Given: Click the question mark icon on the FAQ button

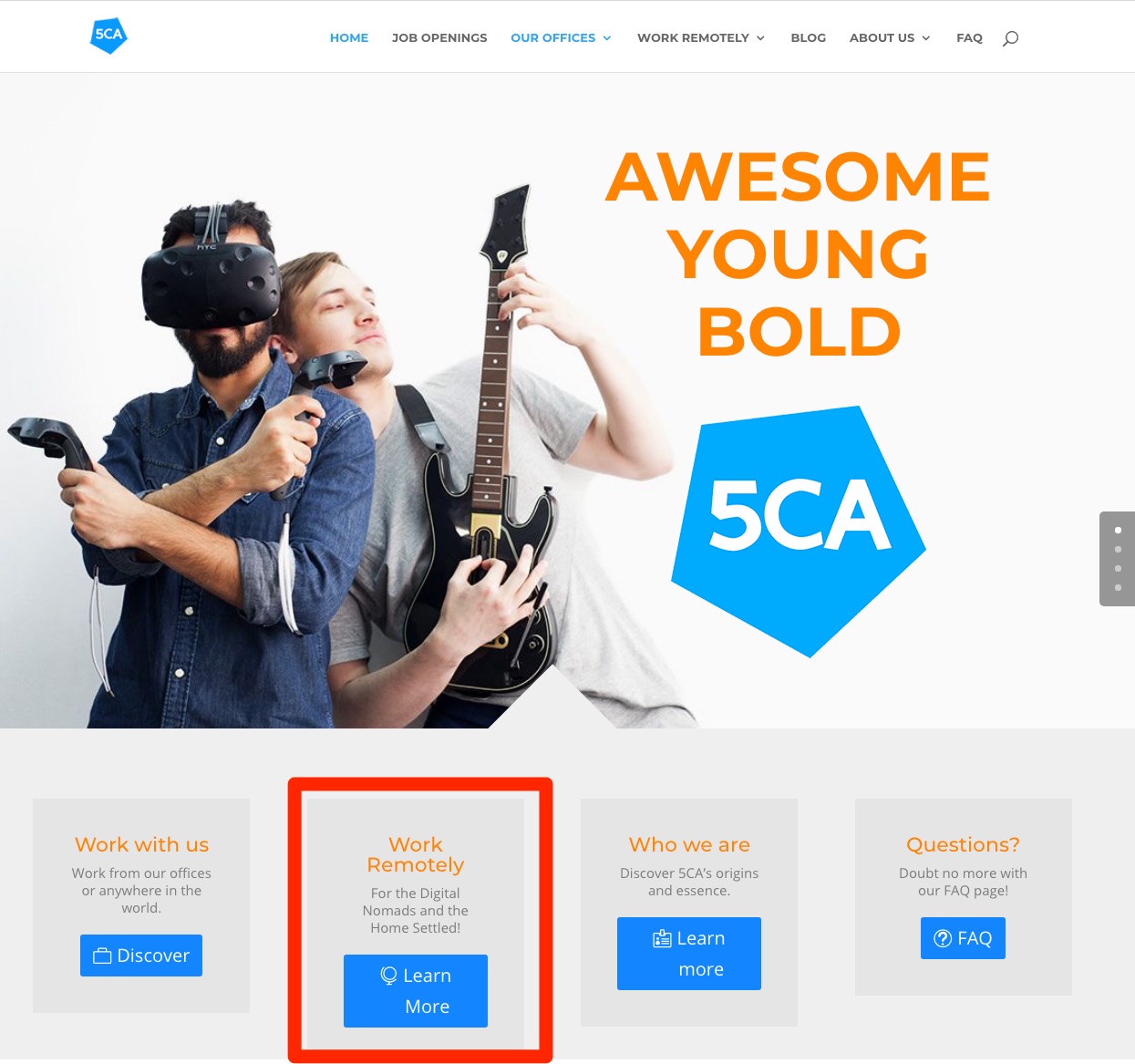Looking at the screenshot, I should (x=944, y=938).
